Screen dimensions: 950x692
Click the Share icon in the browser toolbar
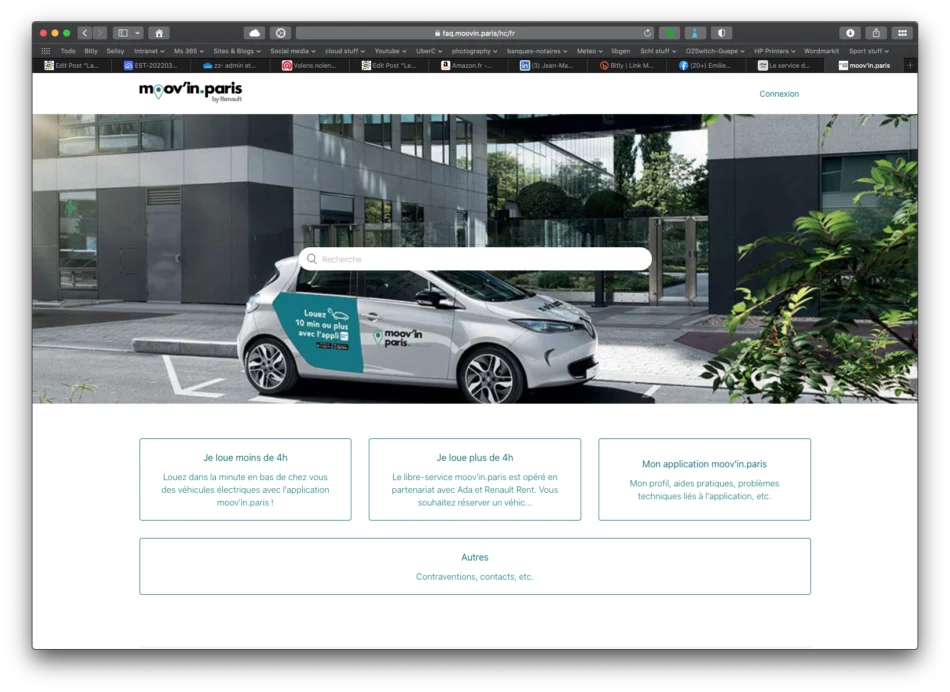pos(875,32)
